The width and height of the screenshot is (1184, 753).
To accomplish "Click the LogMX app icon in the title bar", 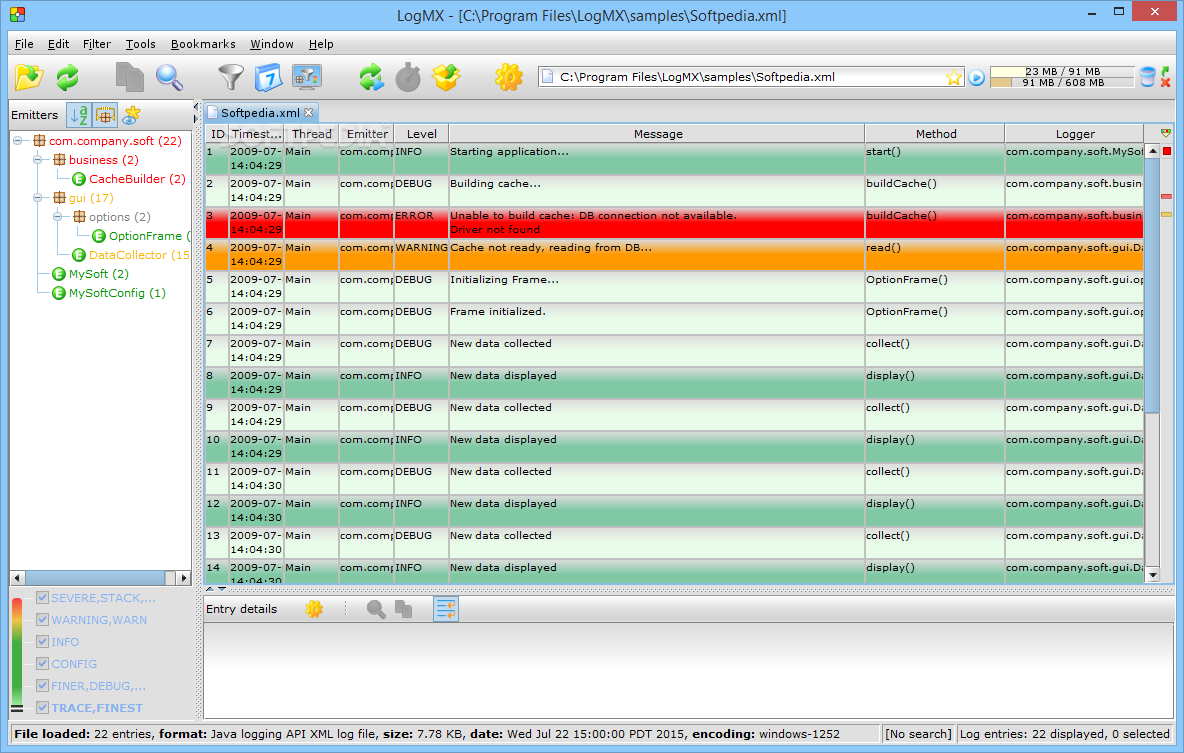I will (17, 14).
